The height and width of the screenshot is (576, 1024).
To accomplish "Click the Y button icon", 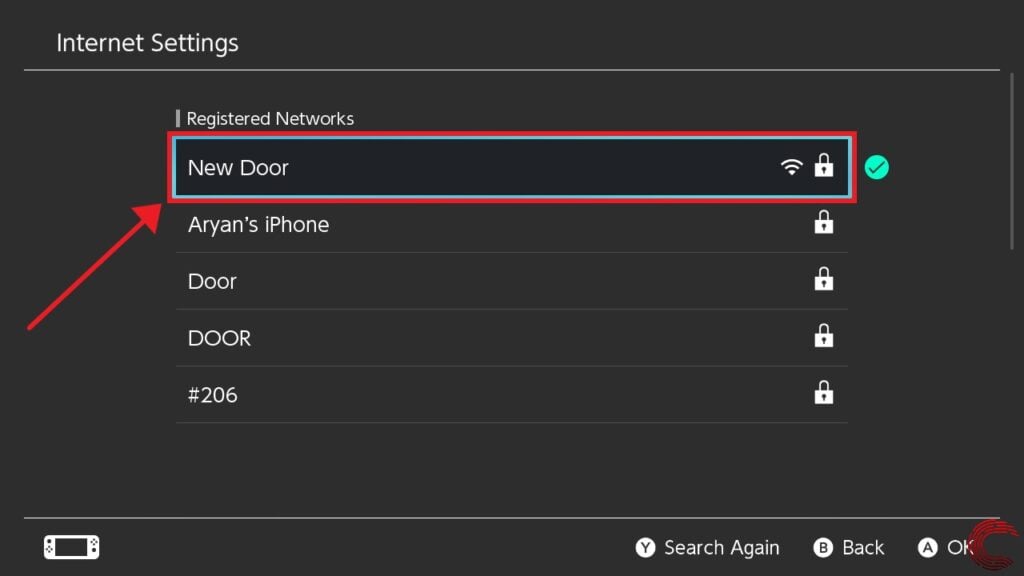I will click(645, 547).
